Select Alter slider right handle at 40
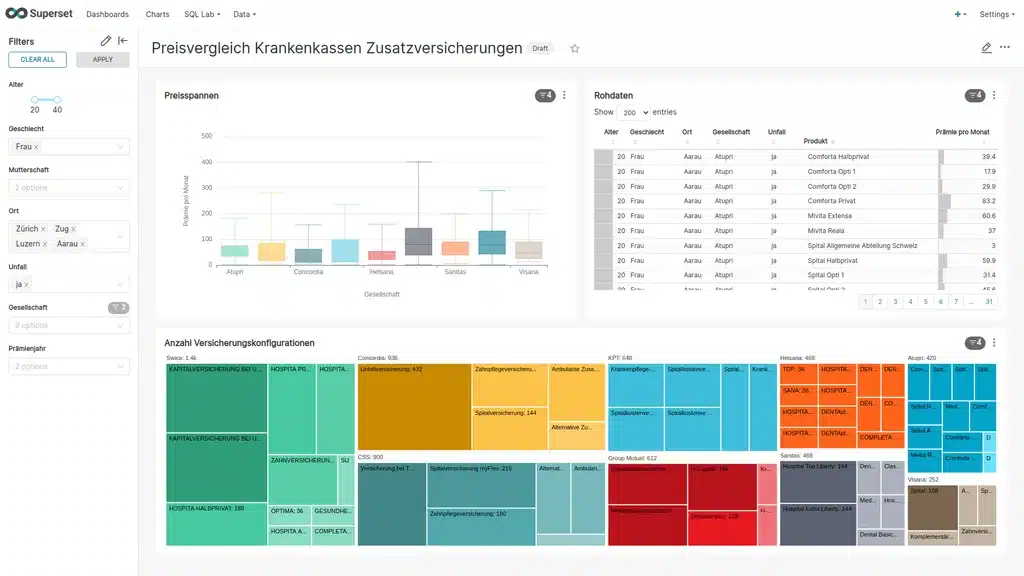 click(x=57, y=100)
